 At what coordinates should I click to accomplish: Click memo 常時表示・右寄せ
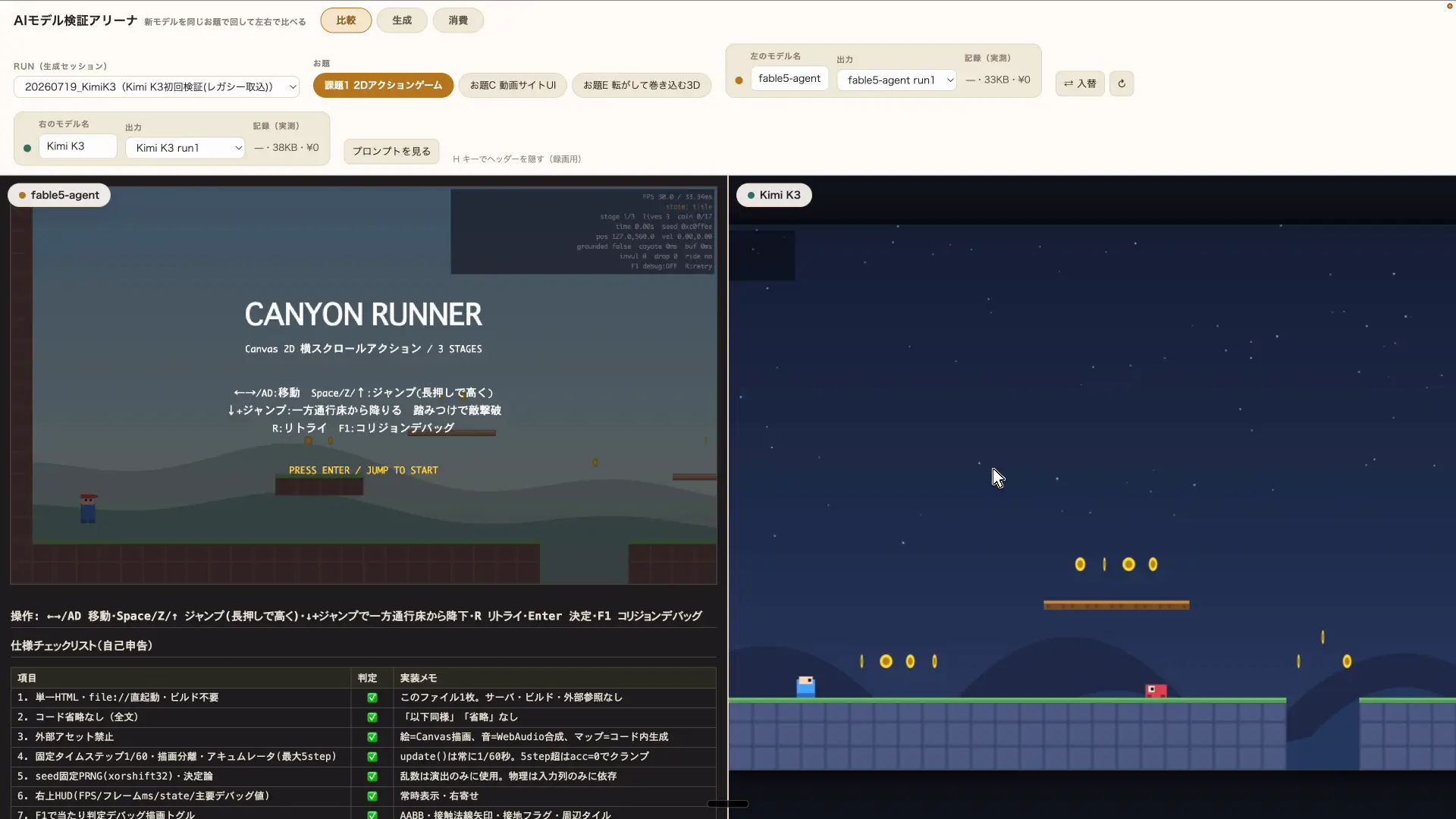pyautogui.click(x=439, y=796)
